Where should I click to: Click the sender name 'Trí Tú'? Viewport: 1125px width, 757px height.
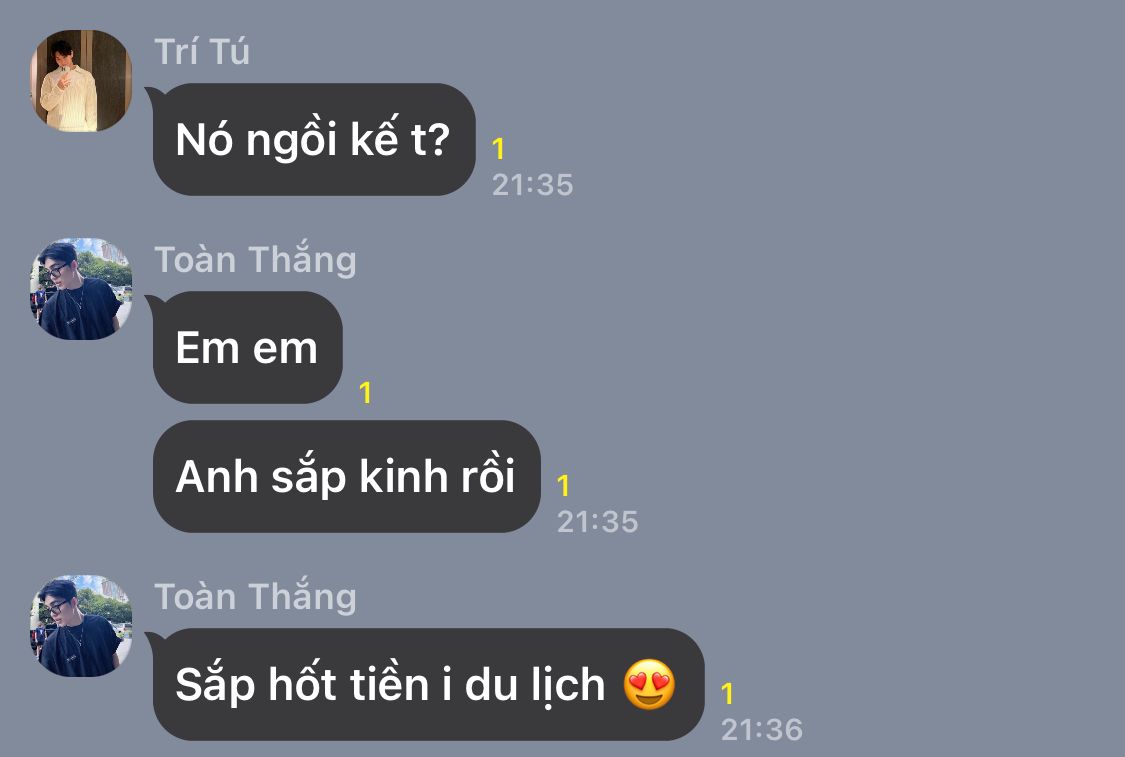[x=202, y=52]
